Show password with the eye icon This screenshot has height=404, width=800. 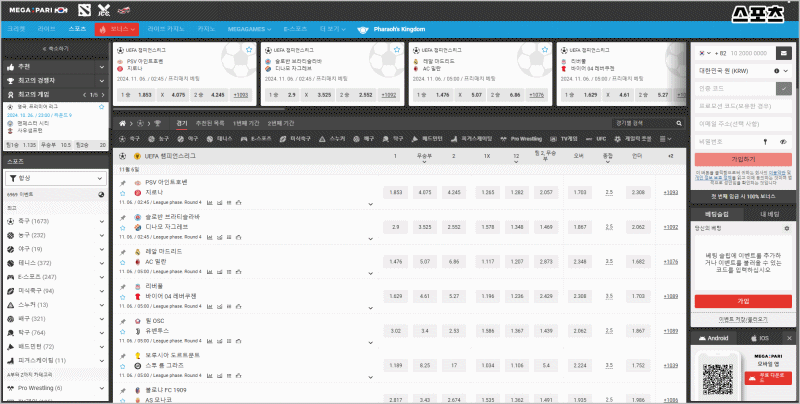tap(784, 142)
